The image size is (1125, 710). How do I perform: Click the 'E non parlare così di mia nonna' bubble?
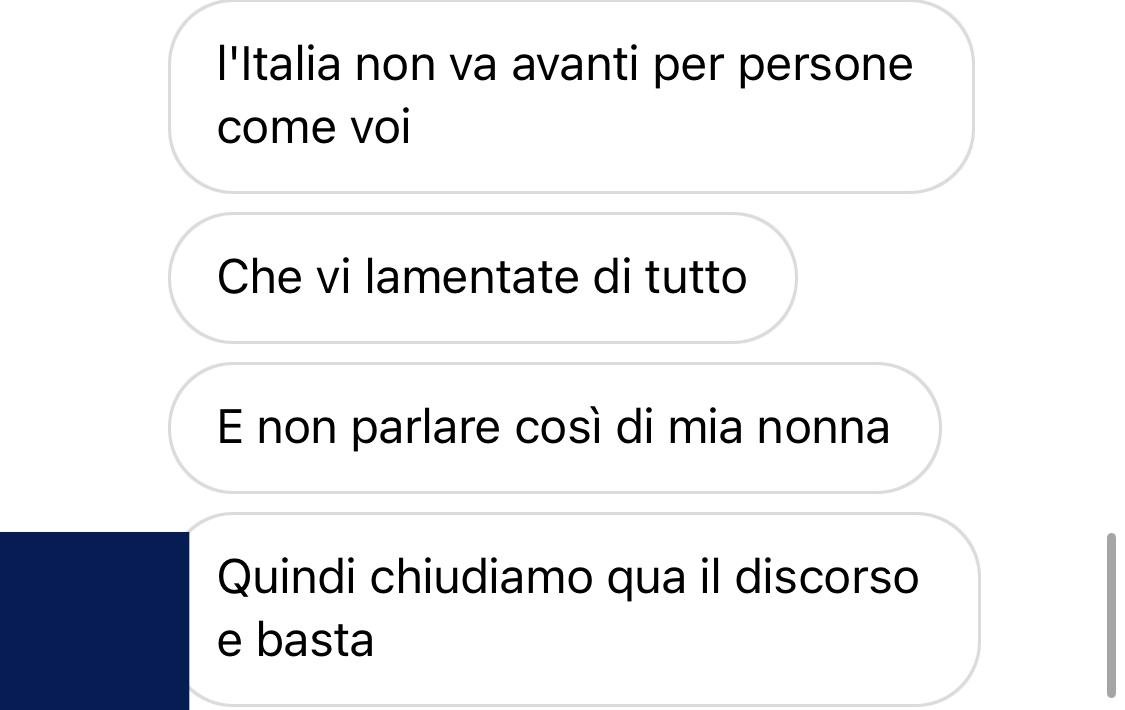point(555,428)
